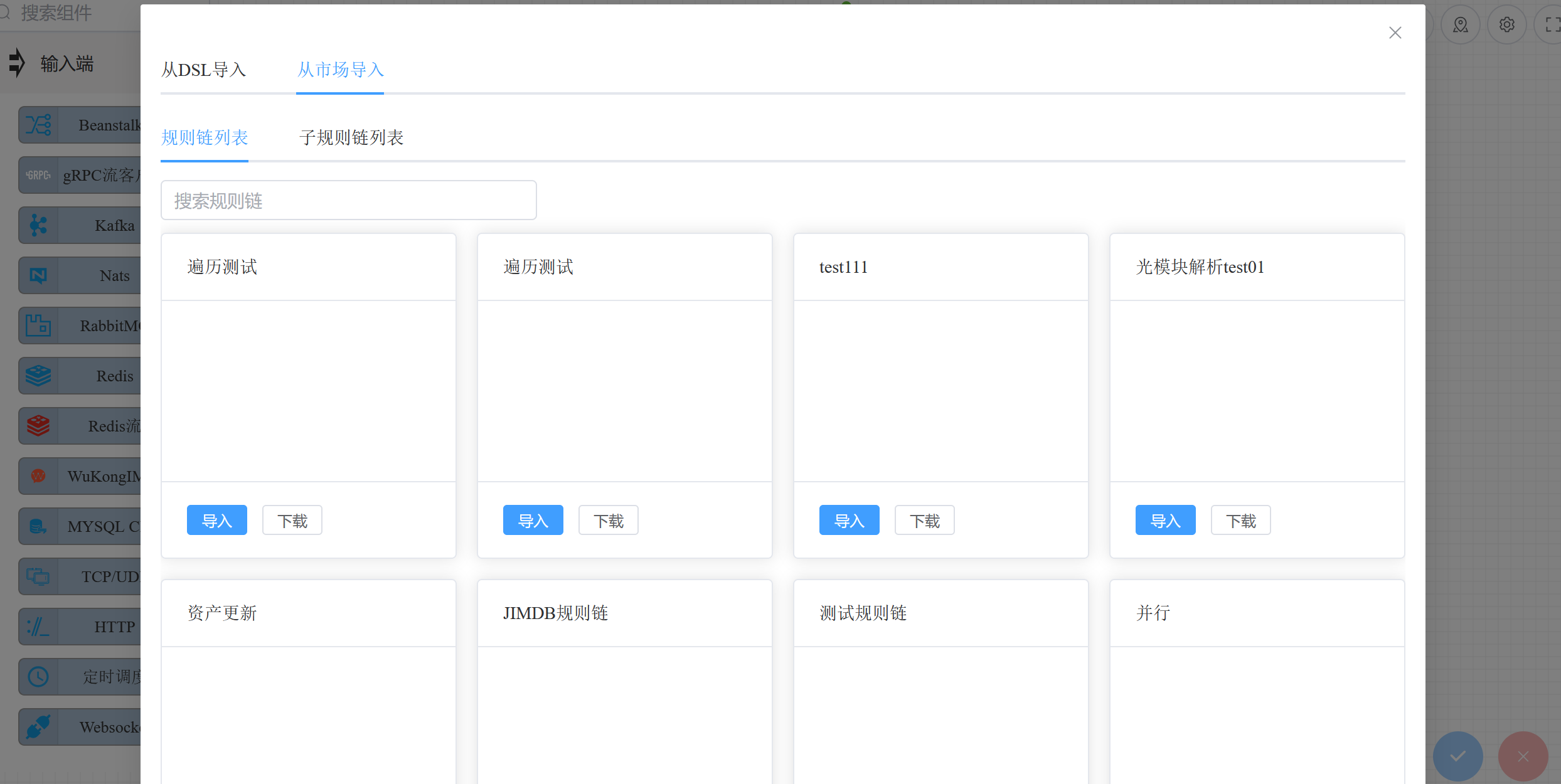The height and width of the screenshot is (784, 1561).
Task: Select the 规则链列表 tab
Action: pyautogui.click(x=205, y=137)
